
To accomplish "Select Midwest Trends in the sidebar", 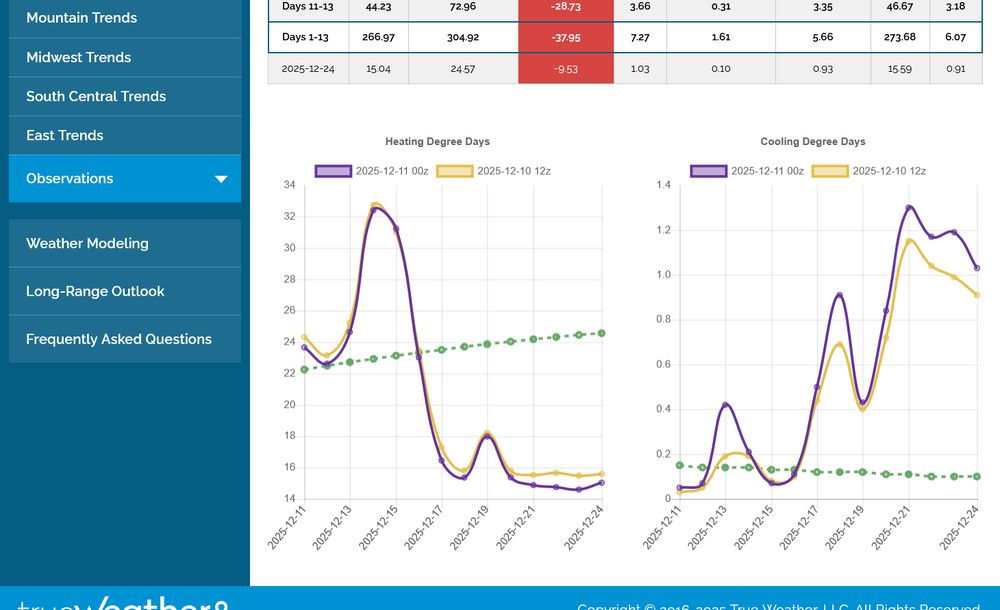I will (x=78, y=58).
